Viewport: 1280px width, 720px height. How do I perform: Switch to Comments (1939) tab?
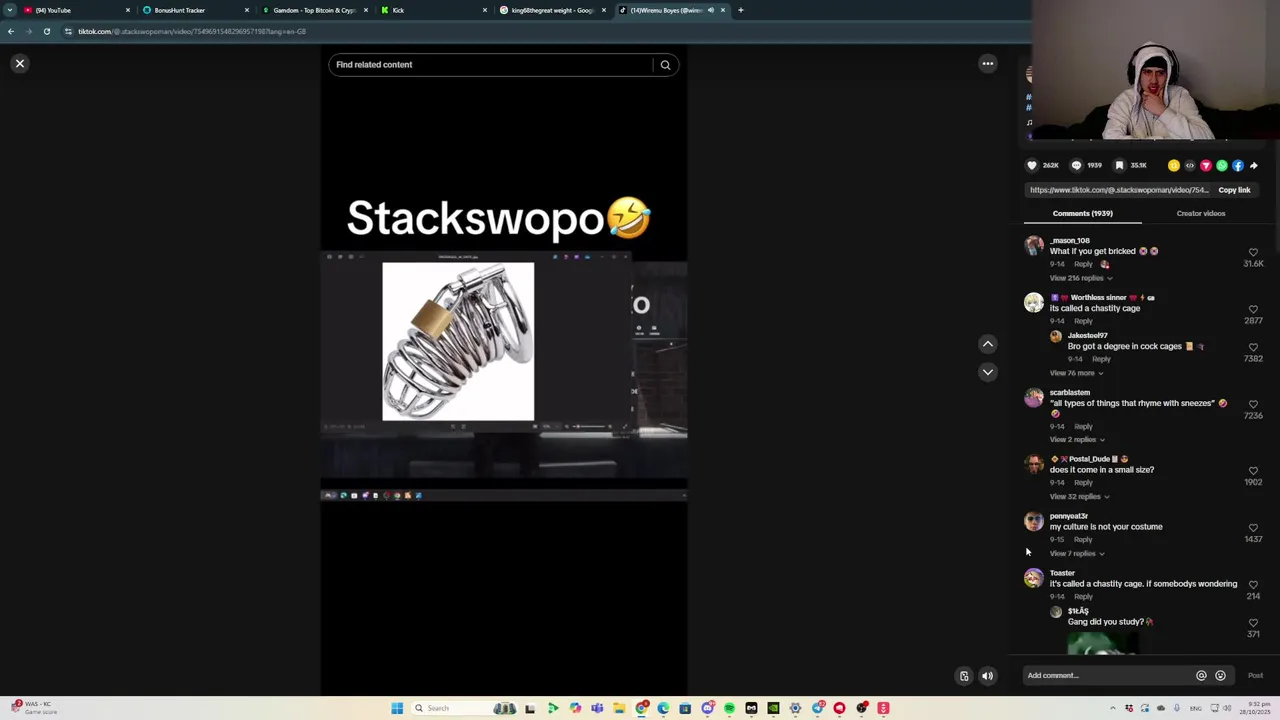pyautogui.click(x=1082, y=213)
